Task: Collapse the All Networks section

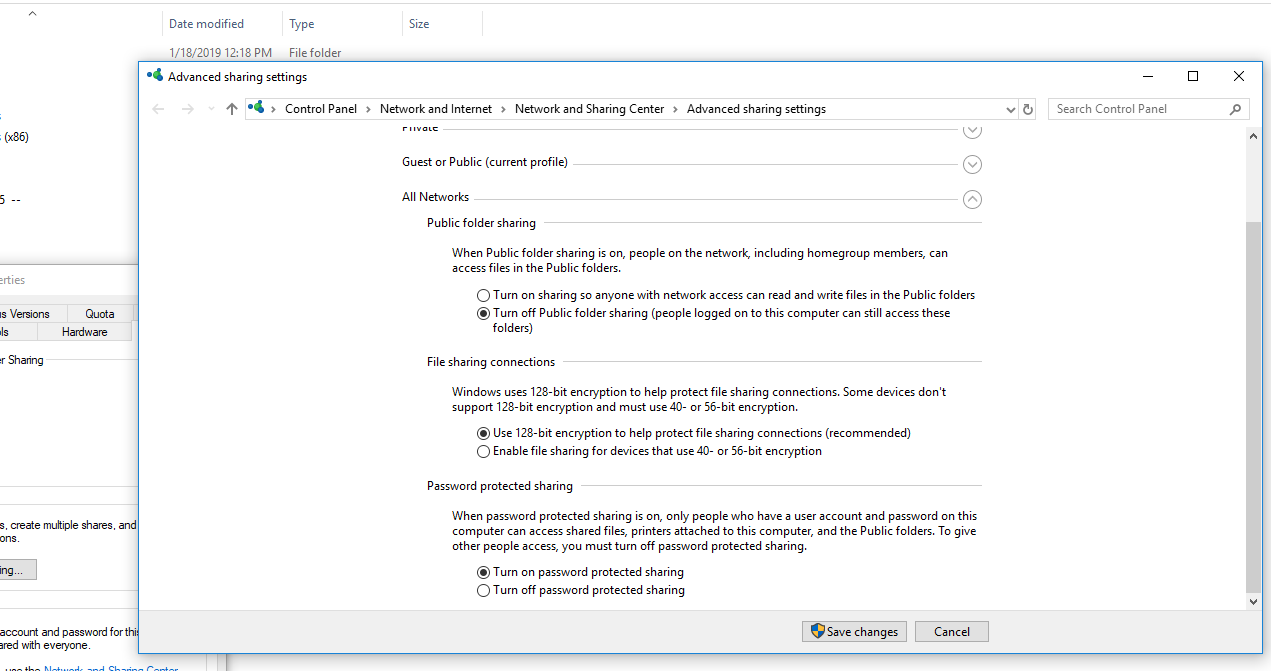Action: (x=972, y=199)
